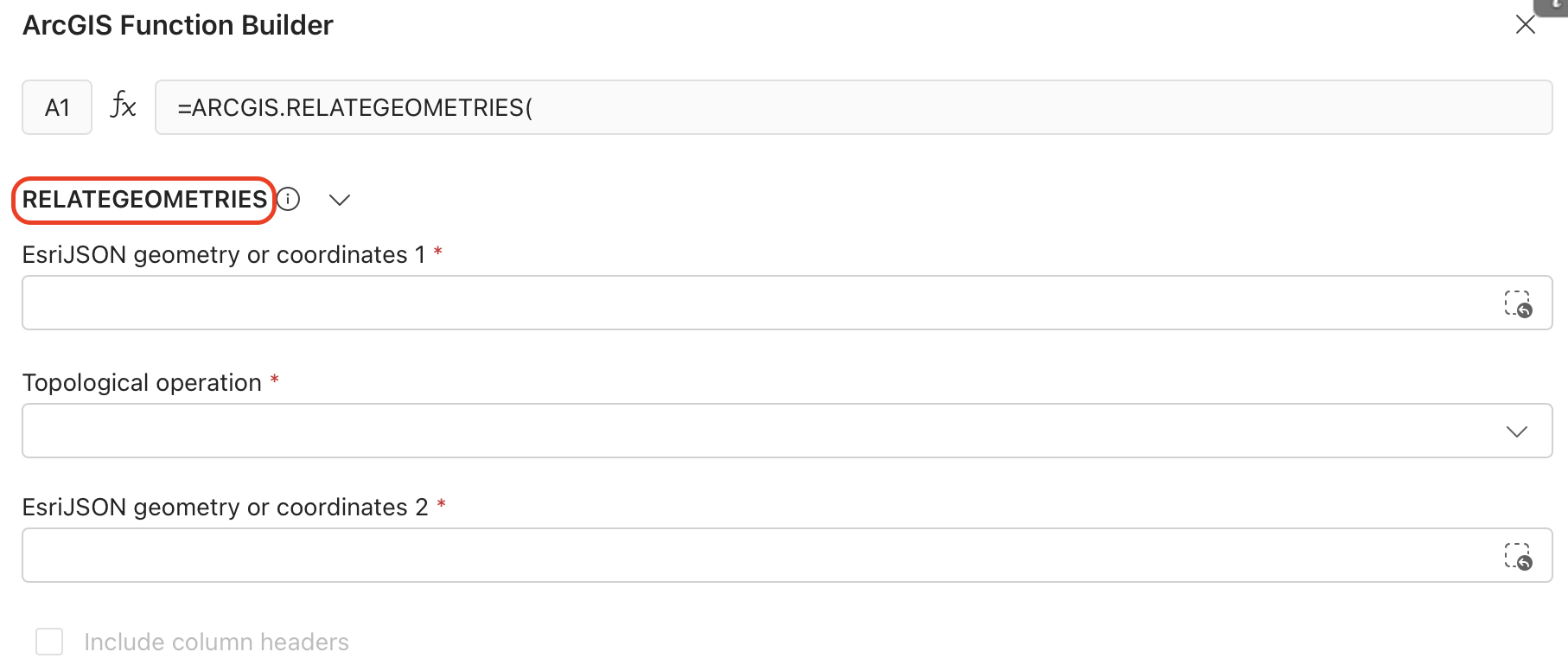The image size is (1568, 671).
Task: Click range selector icon for geometry 2
Action: click(x=1517, y=556)
